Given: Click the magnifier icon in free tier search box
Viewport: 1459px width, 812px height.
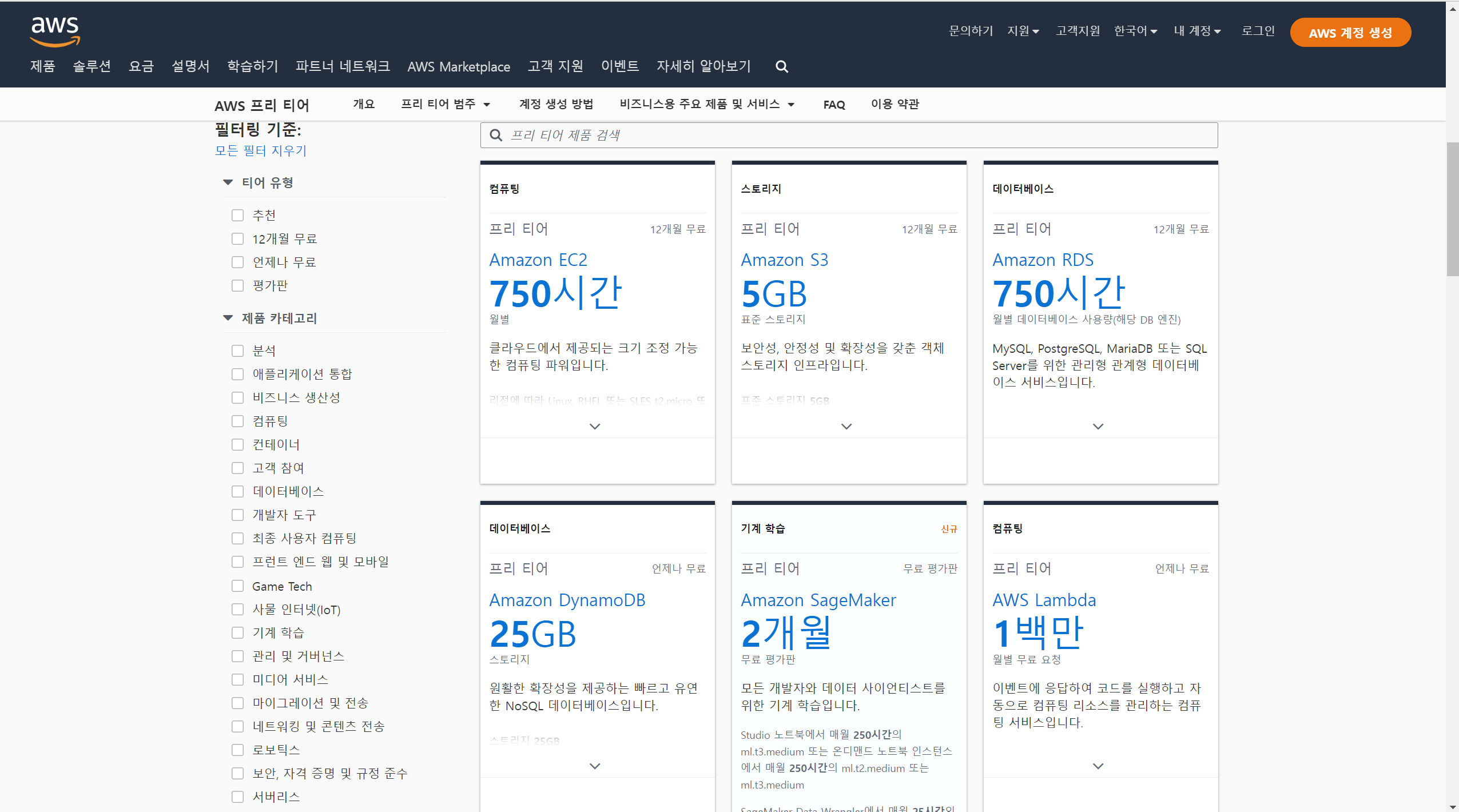Looking at the screenshot, I should coord(496,136).
